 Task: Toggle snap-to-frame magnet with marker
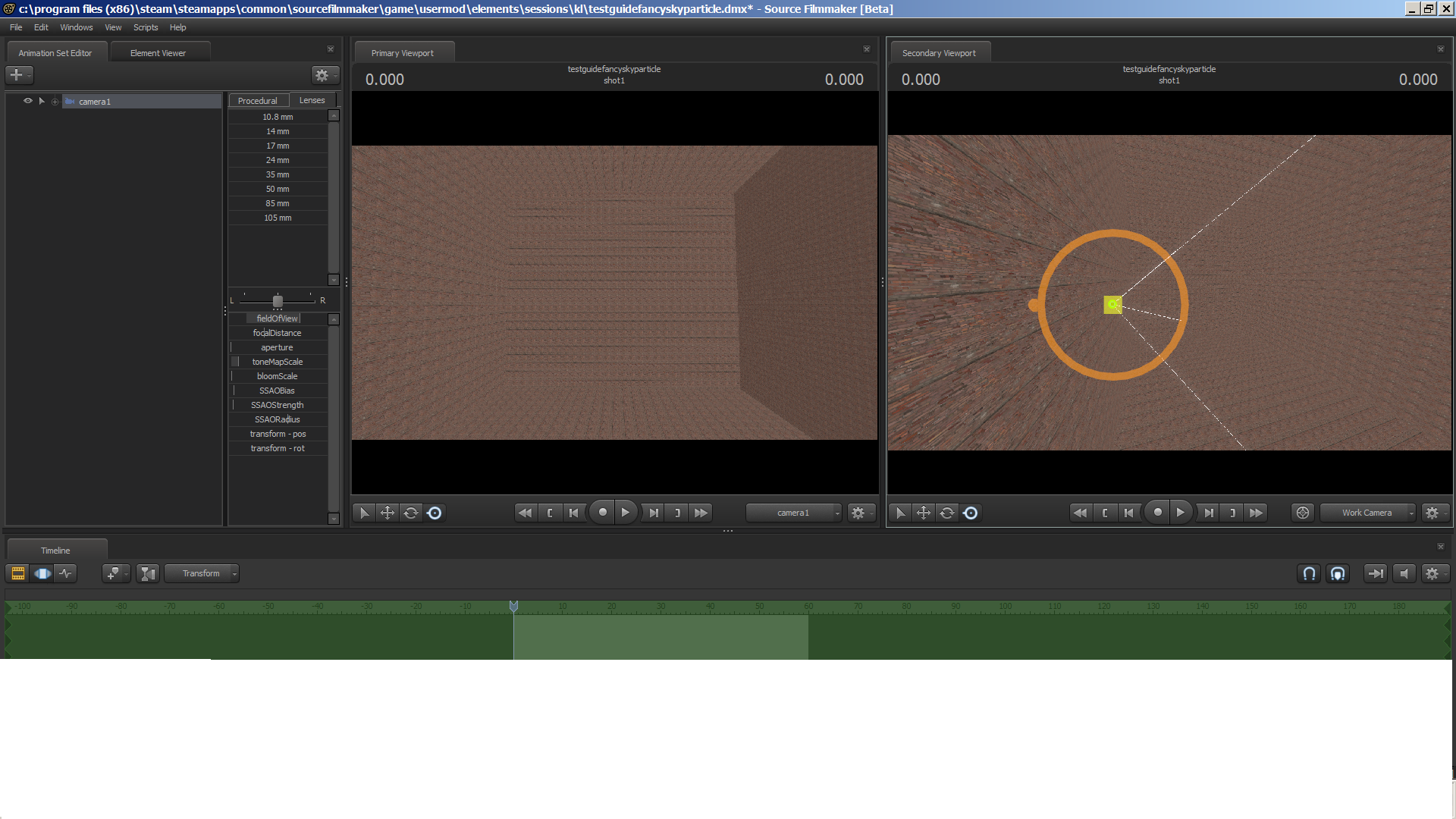[x=1338, y=573]
